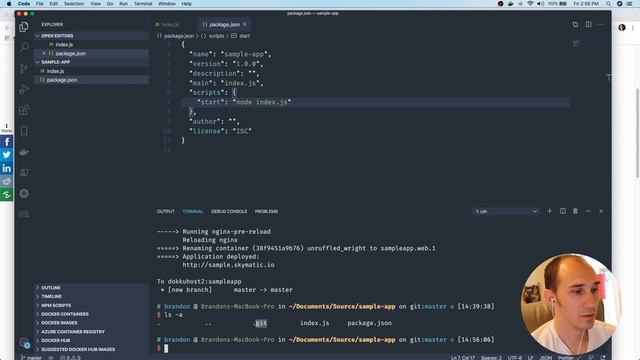
Task: Collapse the Open Editors section
Action: tap(91, 36)
